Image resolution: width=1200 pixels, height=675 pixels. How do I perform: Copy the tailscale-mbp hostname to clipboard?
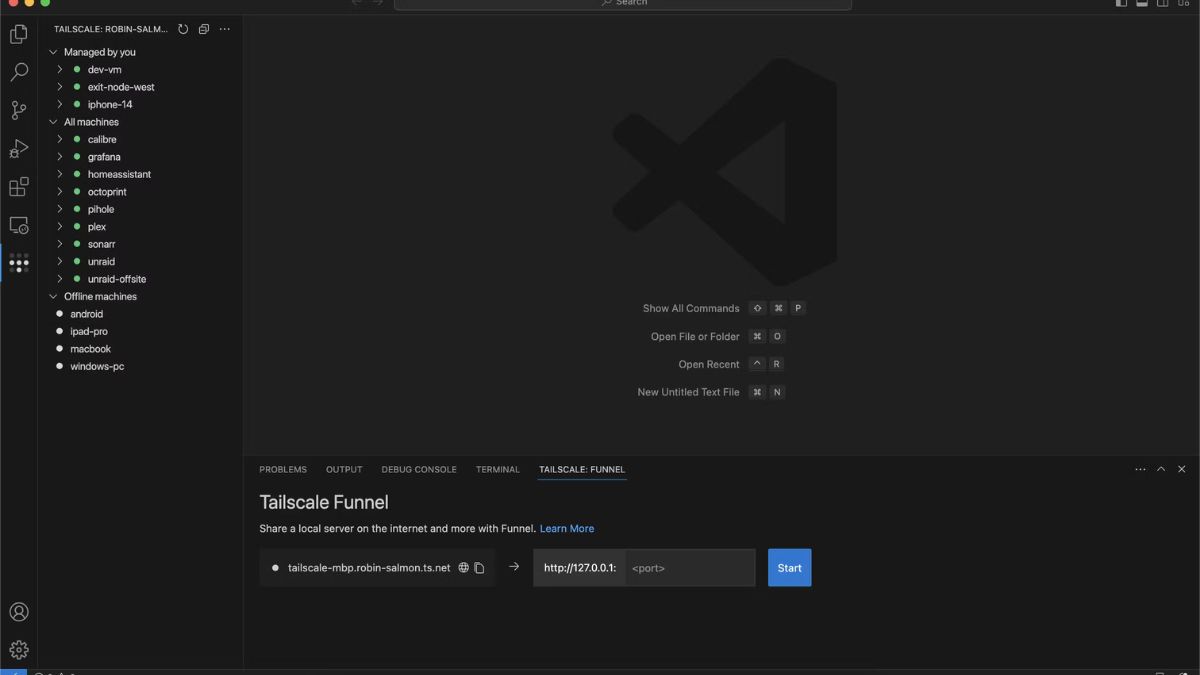(x=479, y=568)
